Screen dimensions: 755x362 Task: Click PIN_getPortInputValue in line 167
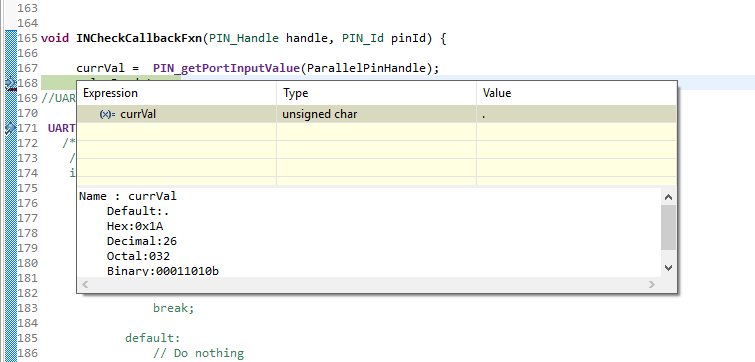226,68
